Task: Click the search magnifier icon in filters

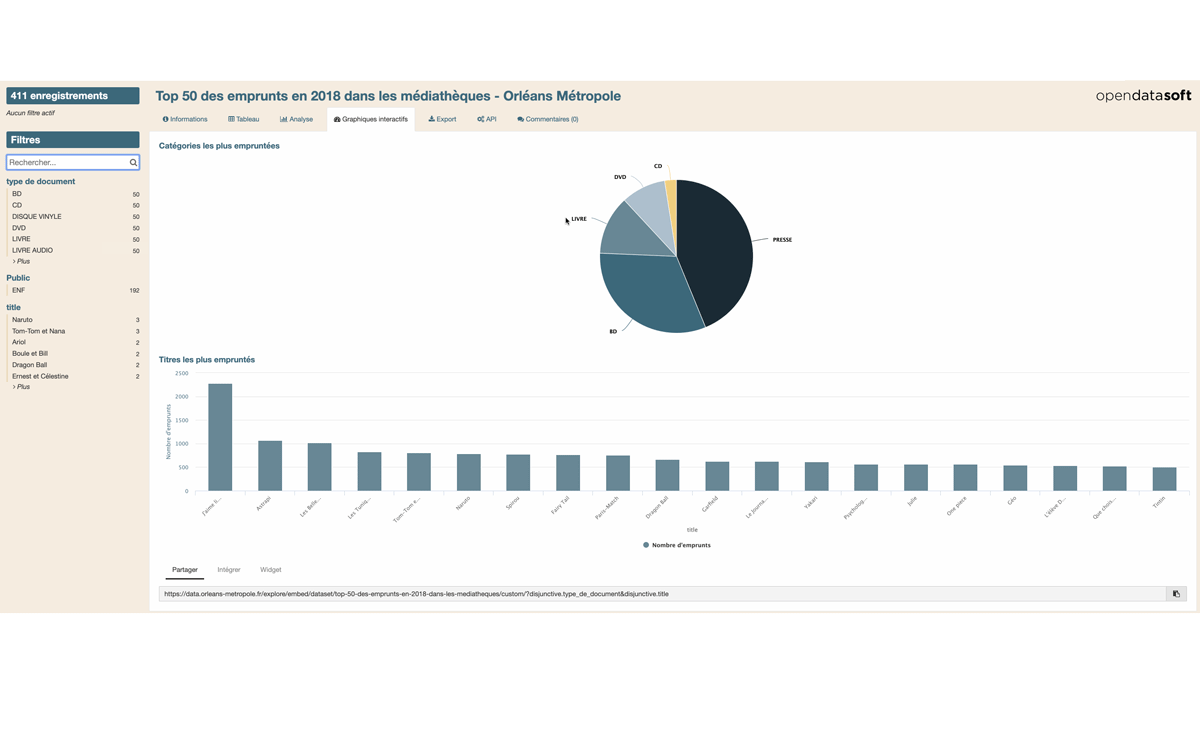Action: (x=133, y=162)
